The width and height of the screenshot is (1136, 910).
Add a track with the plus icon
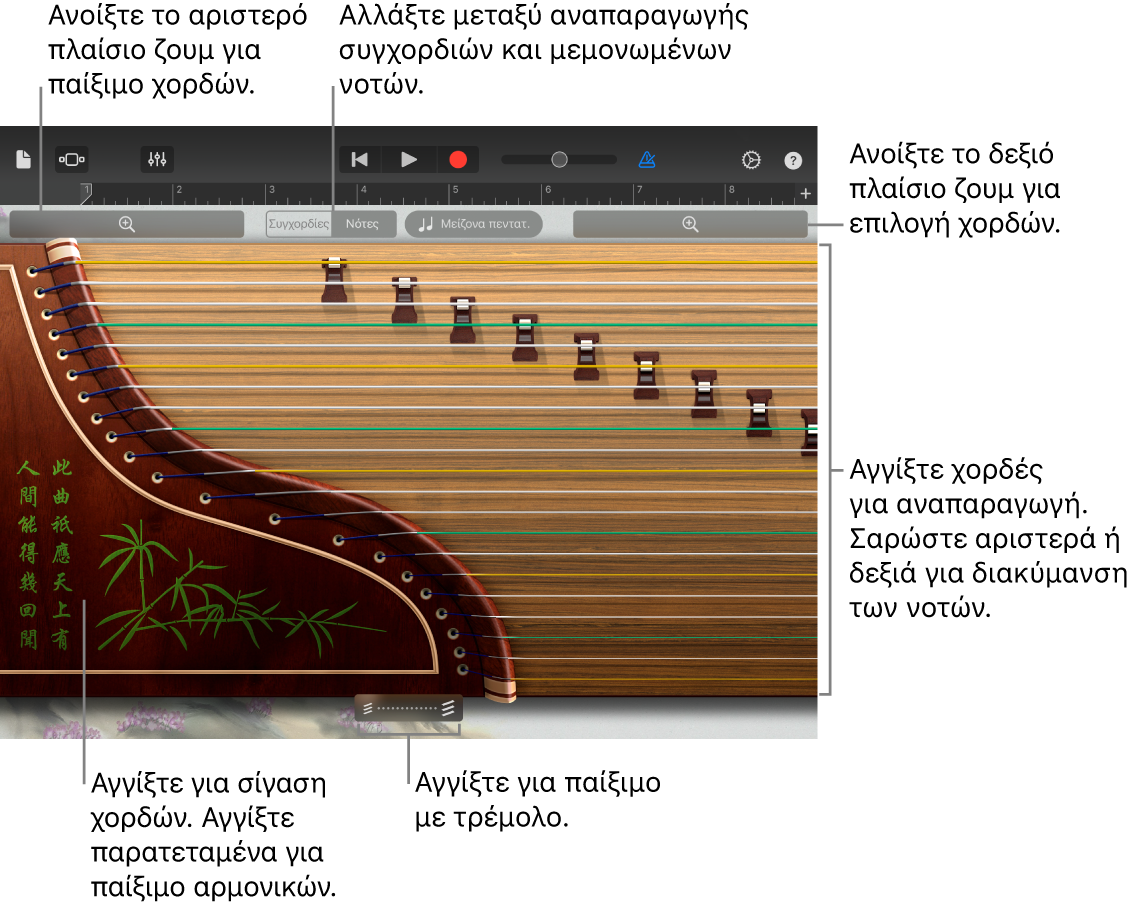pos(805,193)
